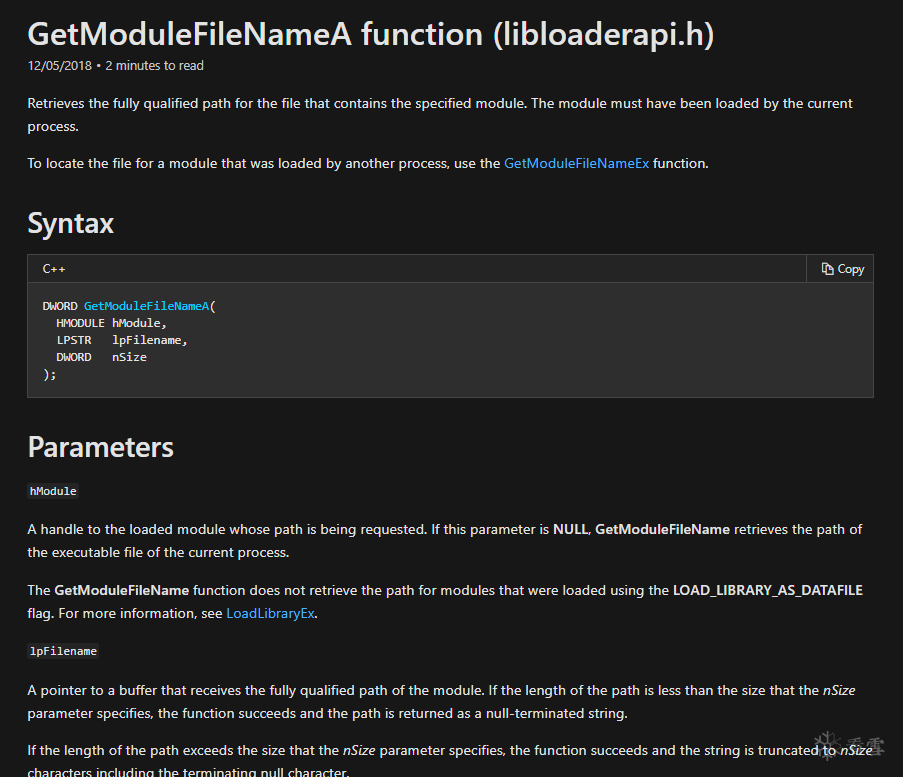Viewport: 903px width, 777px height.
Task: Click nSize argument in the code block
Action: click(129, 357)
